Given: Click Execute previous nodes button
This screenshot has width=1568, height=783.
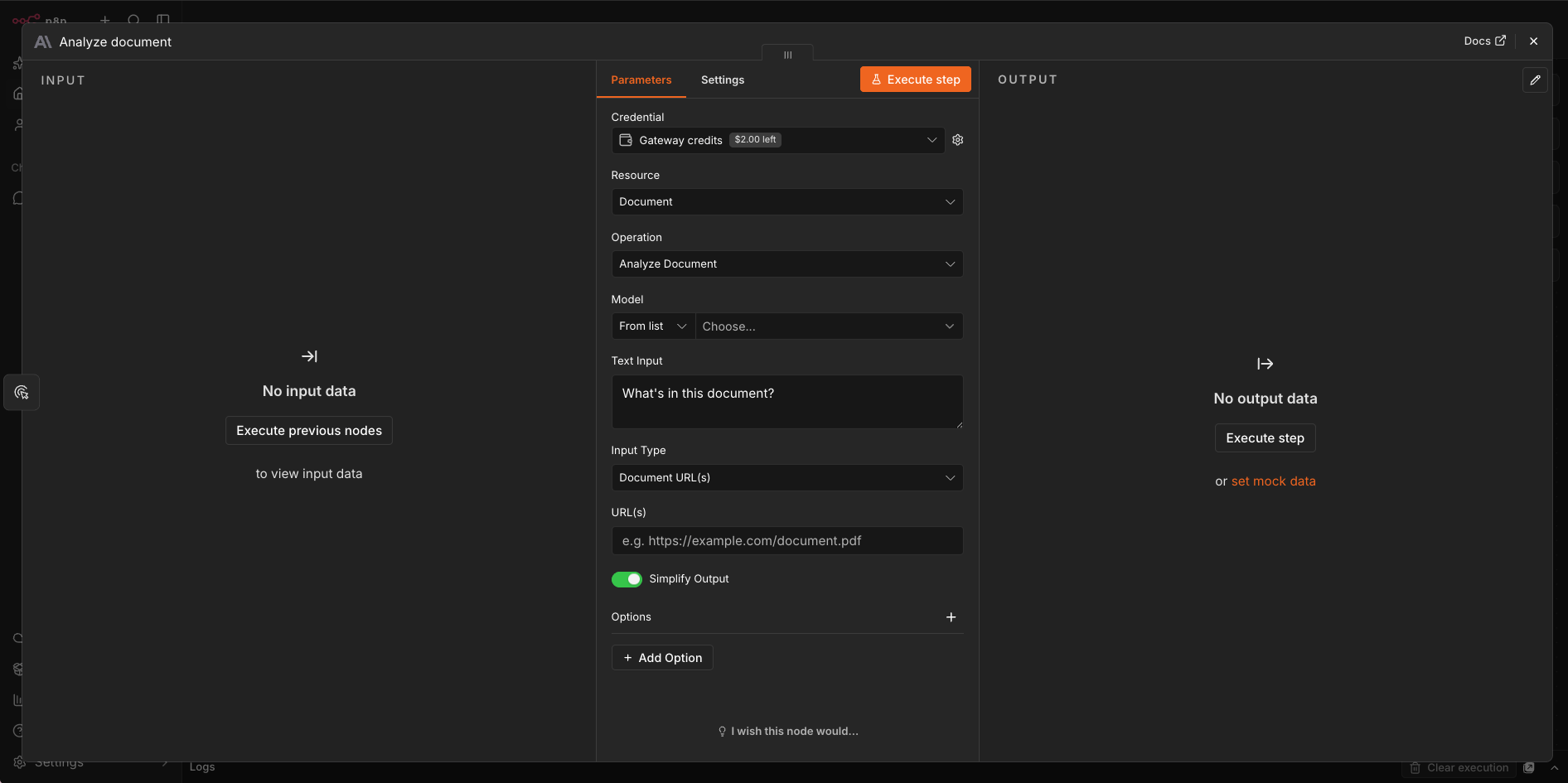Looking at the screenshot, I should click(x=309, y=431).
